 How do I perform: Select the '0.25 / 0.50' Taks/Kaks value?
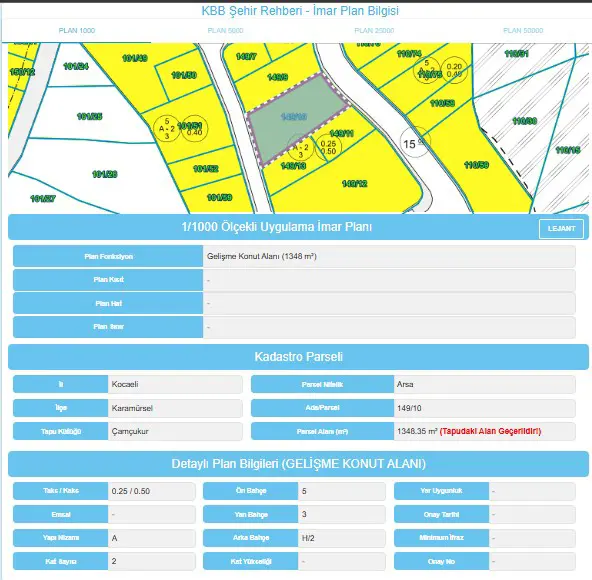[131, 491]
